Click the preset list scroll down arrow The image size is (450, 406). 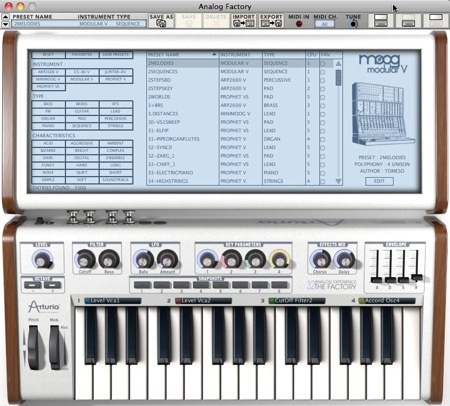[338, 181]
